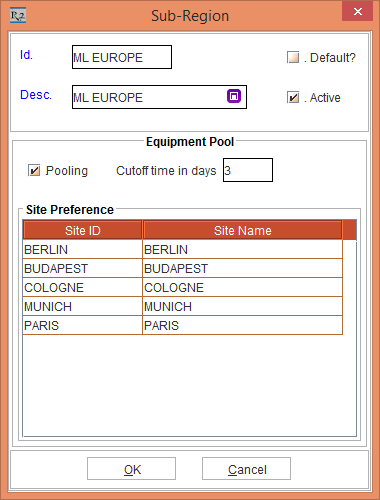Select the COLOGNE Site Name cell

[243, 287]
